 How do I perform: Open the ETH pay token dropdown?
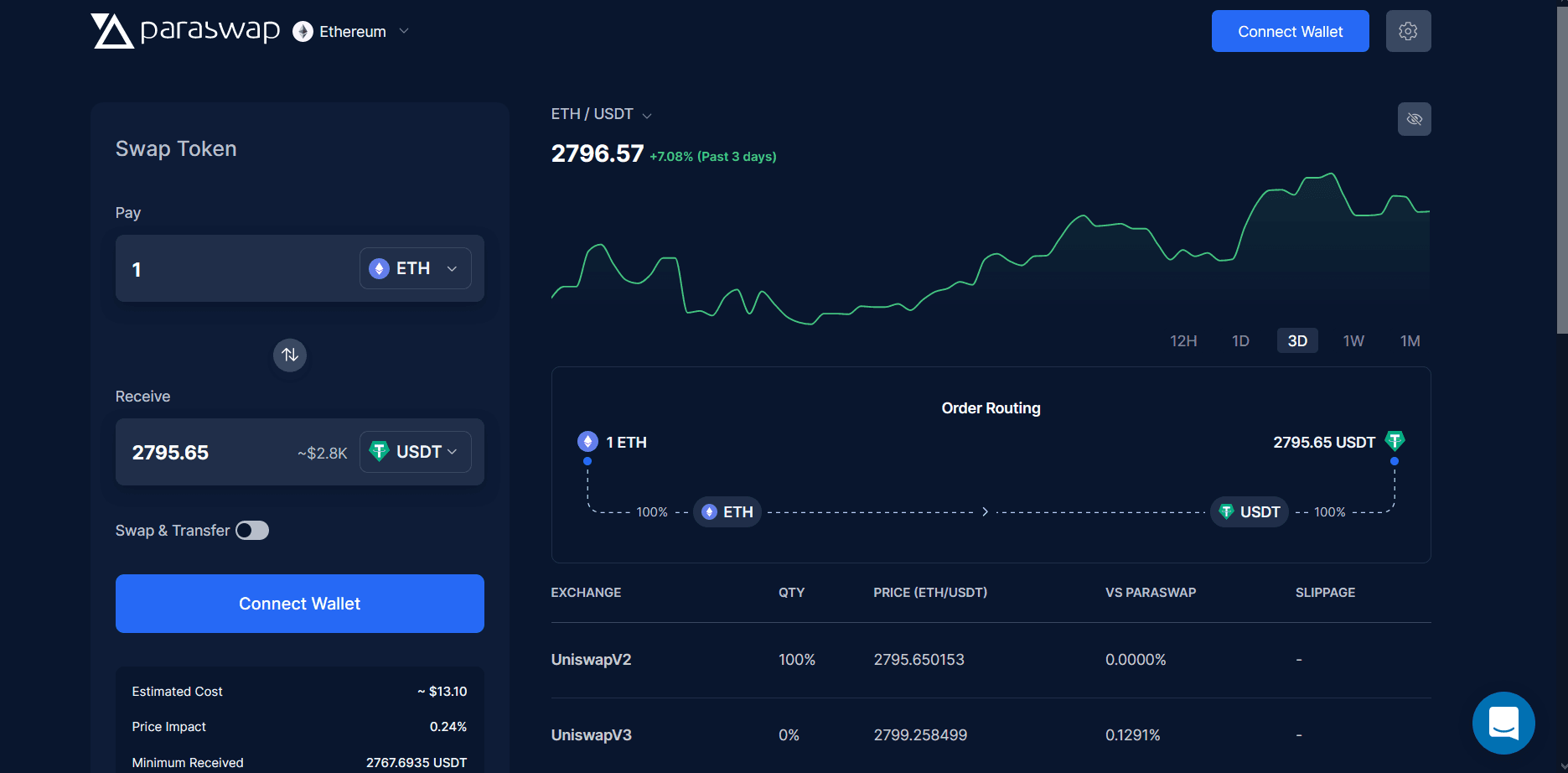click(415, 268)
